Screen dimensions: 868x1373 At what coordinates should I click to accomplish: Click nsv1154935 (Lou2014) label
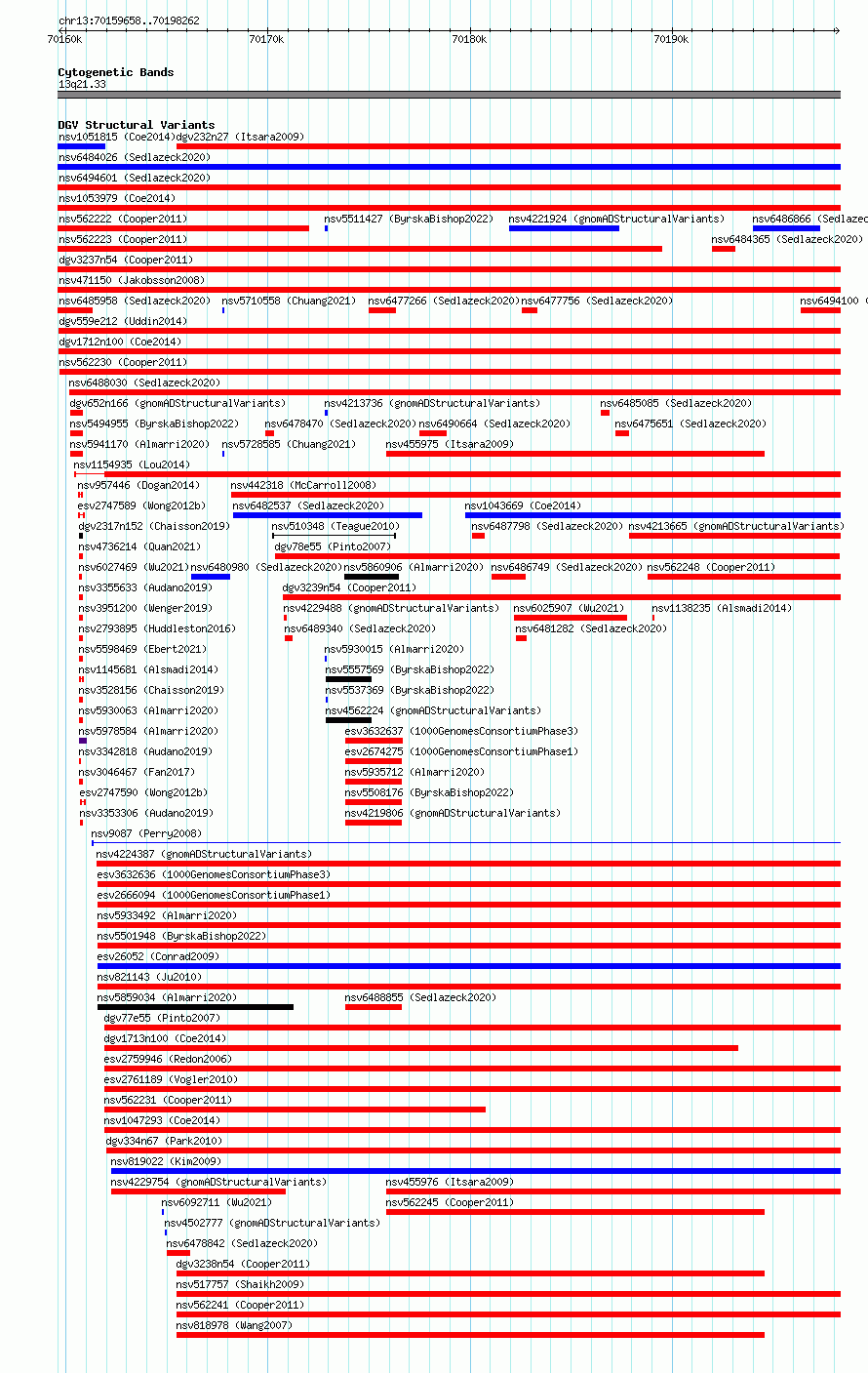tap(132, 464)
